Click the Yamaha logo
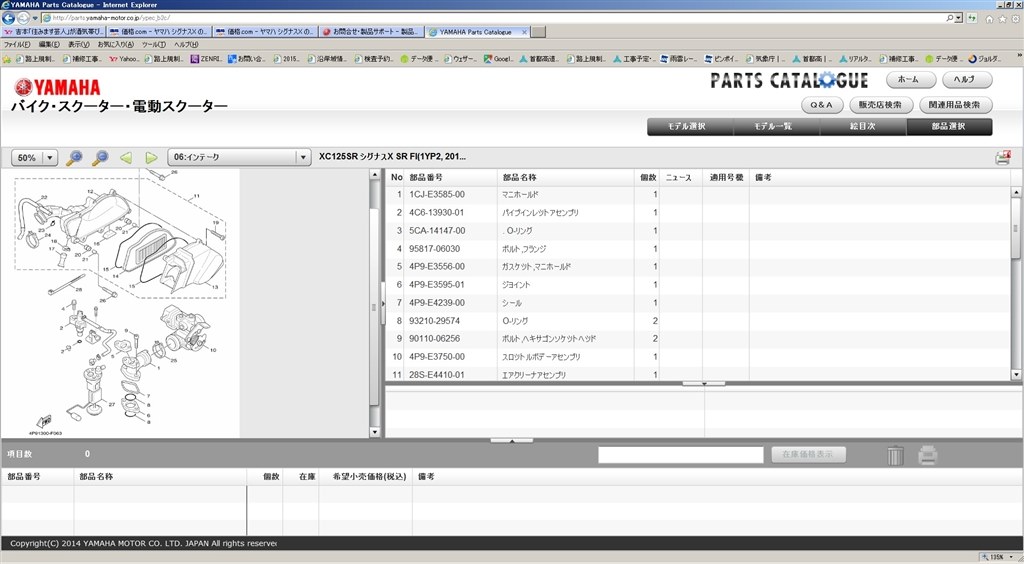The image size is (1024, 564). [x=57, y=87]
